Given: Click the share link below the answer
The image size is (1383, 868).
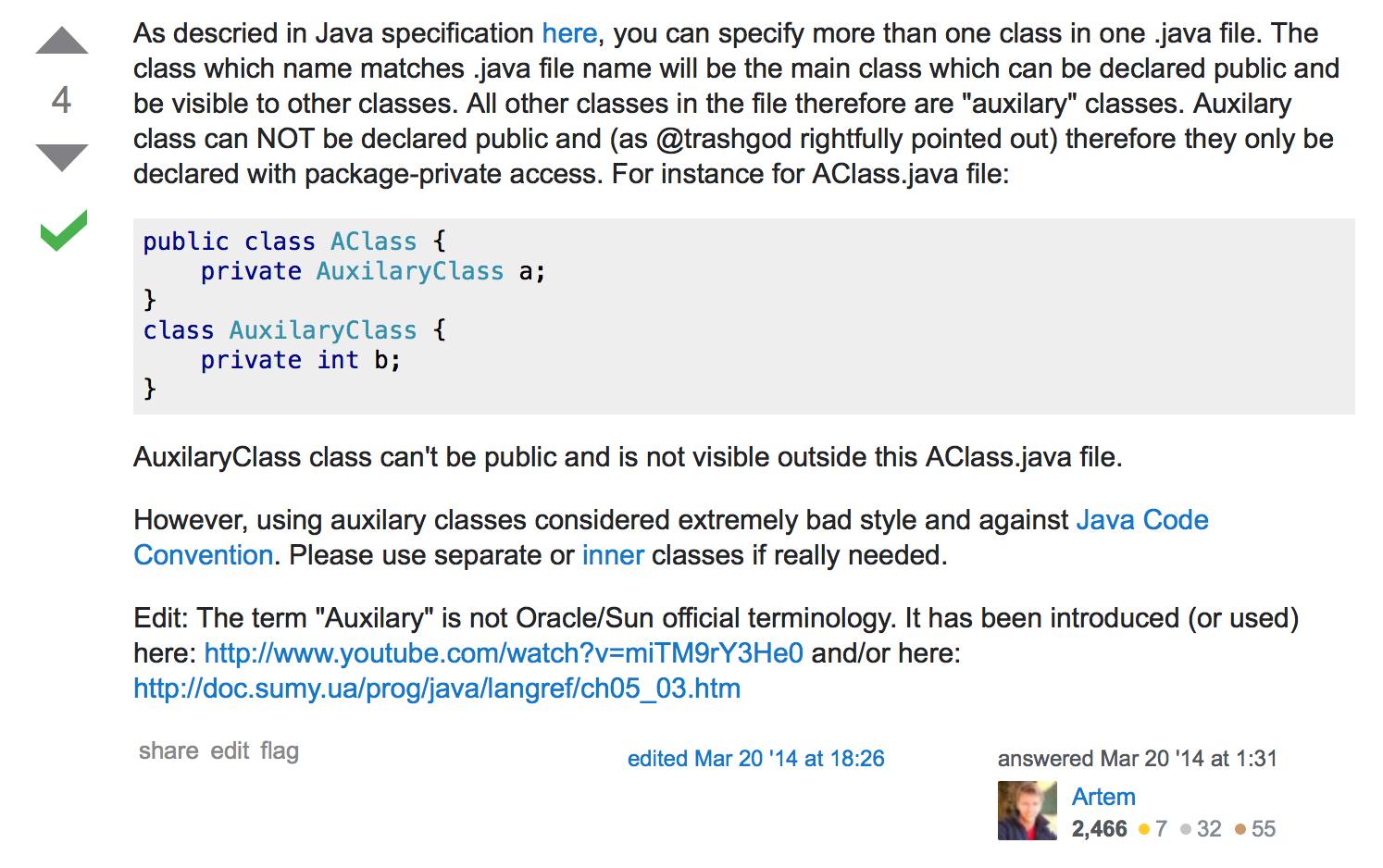Looking at the screenshot, I should click(x=168, y=750).
